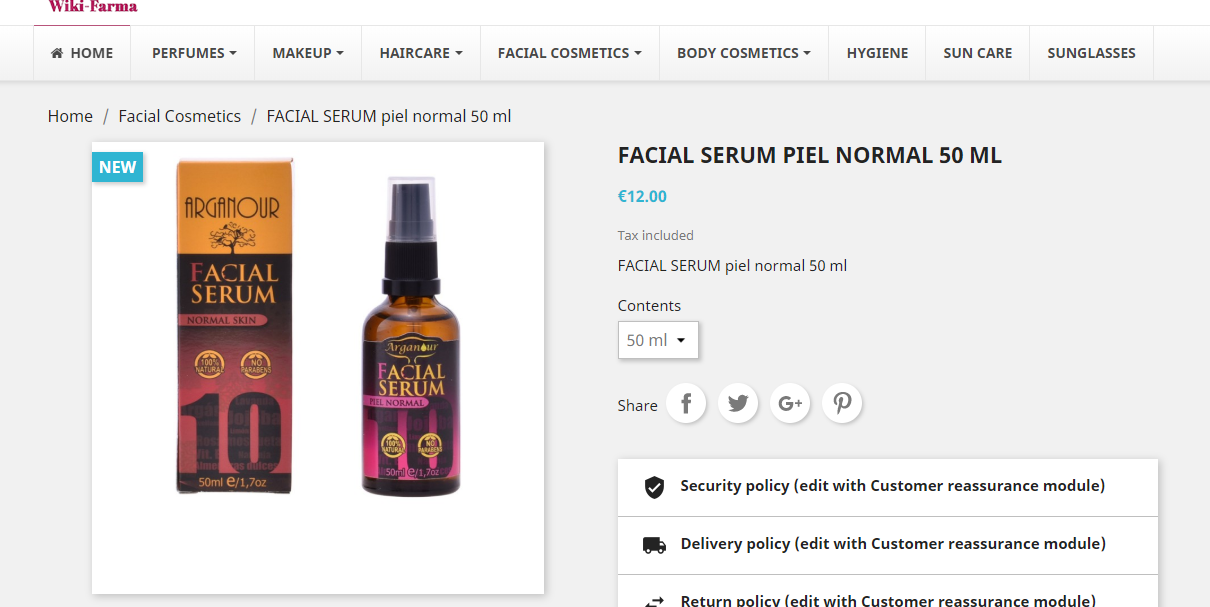Share product on Pinterest
Viewport: 1210px width, 607px height.
(x=842, y=403)
